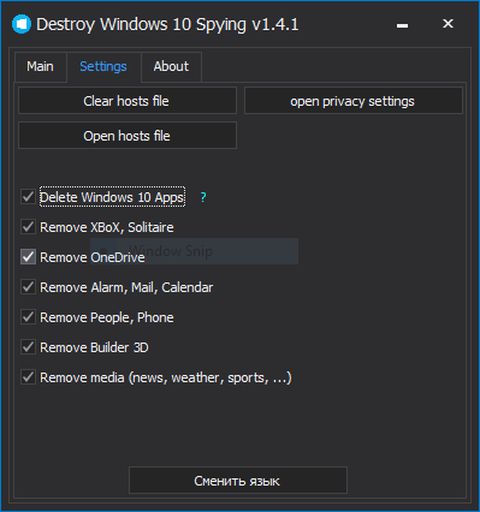The height and width of the screenshot is (512, 480).
Task: Change language via Сменить язык button
Action: click(x=238, y=481)
